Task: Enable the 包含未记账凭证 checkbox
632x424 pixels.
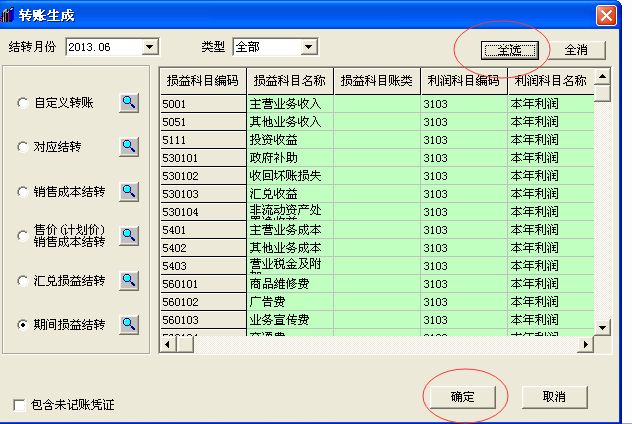Action: click(x=20, y=405)
